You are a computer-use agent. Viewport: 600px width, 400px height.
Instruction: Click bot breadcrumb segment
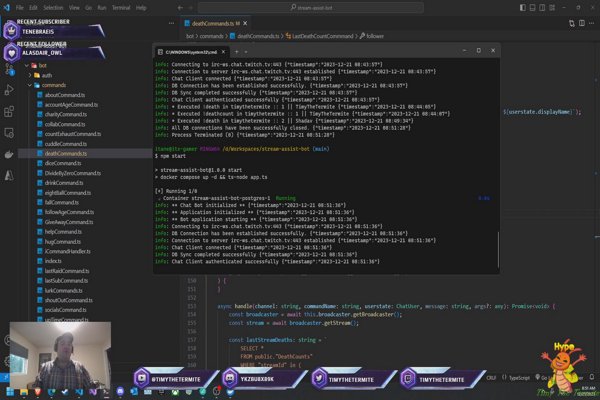[x=190, y=36]
